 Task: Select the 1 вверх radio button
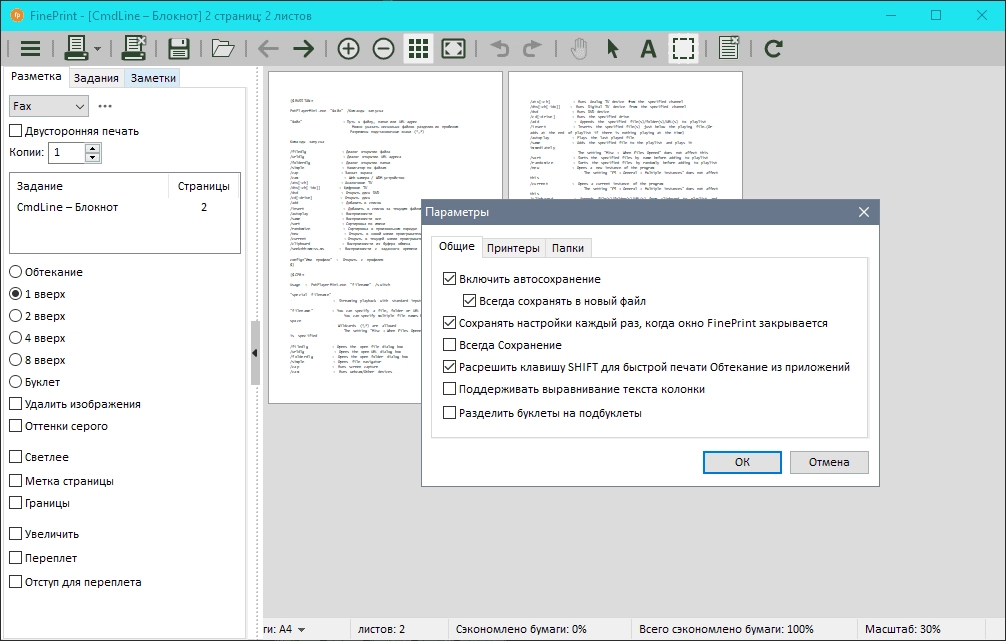click(15, 294)
